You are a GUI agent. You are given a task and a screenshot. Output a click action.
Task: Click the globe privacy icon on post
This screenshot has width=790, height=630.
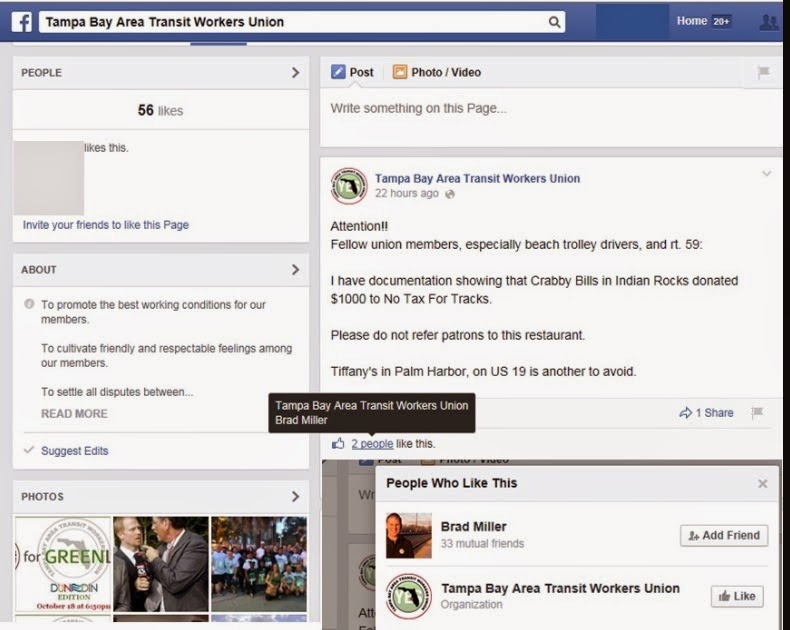[450, 194]
